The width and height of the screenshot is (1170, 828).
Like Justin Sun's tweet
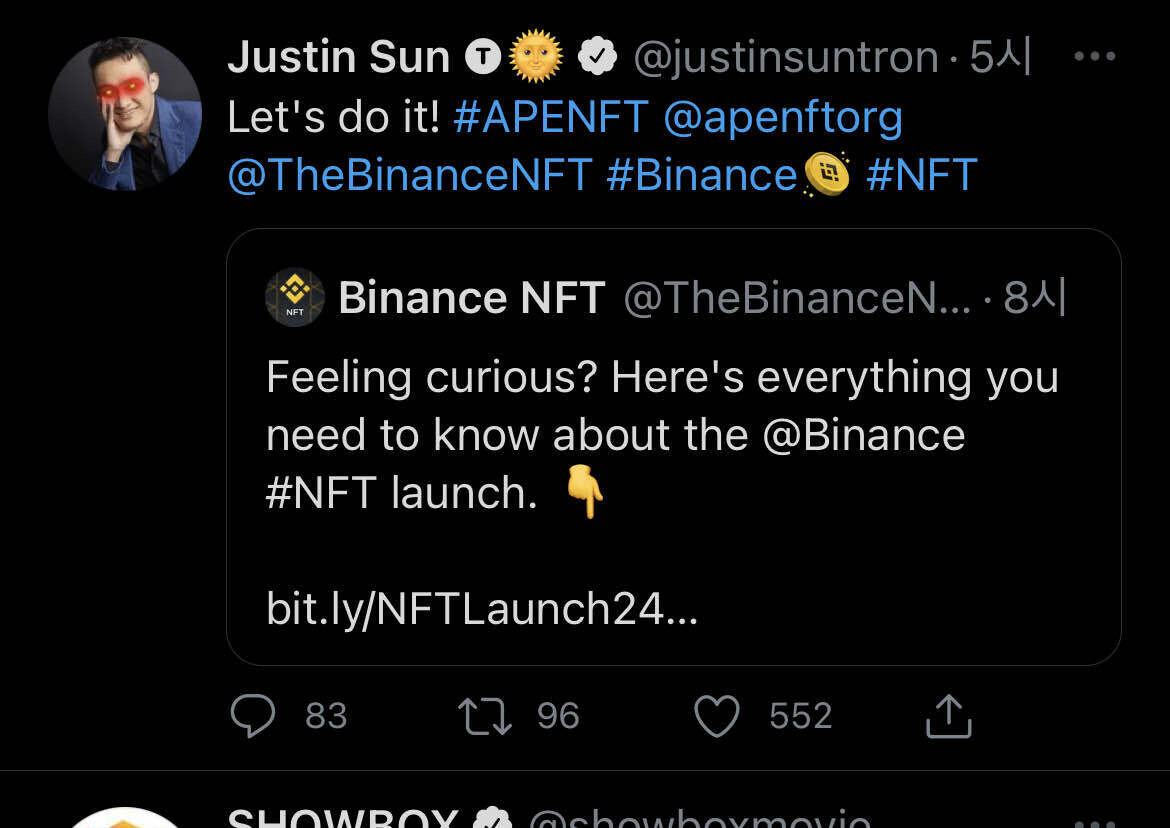716,716
